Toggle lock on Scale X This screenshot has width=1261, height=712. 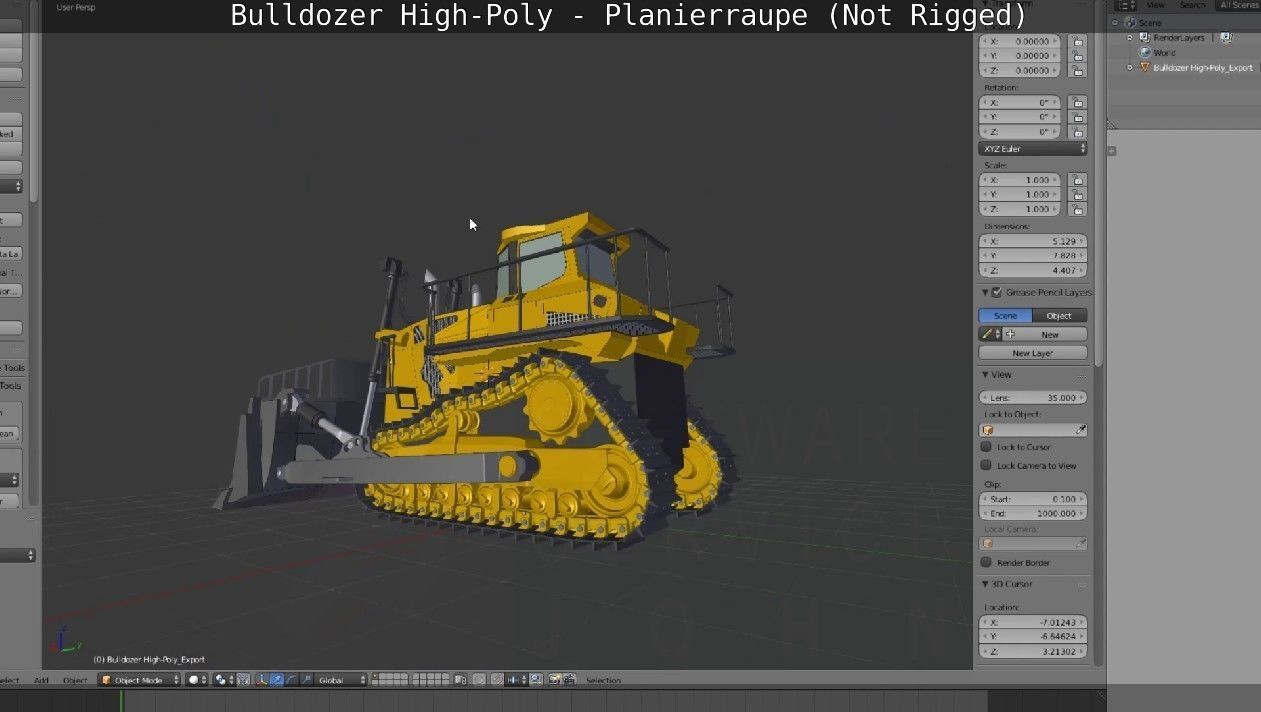coord(1077,180)
